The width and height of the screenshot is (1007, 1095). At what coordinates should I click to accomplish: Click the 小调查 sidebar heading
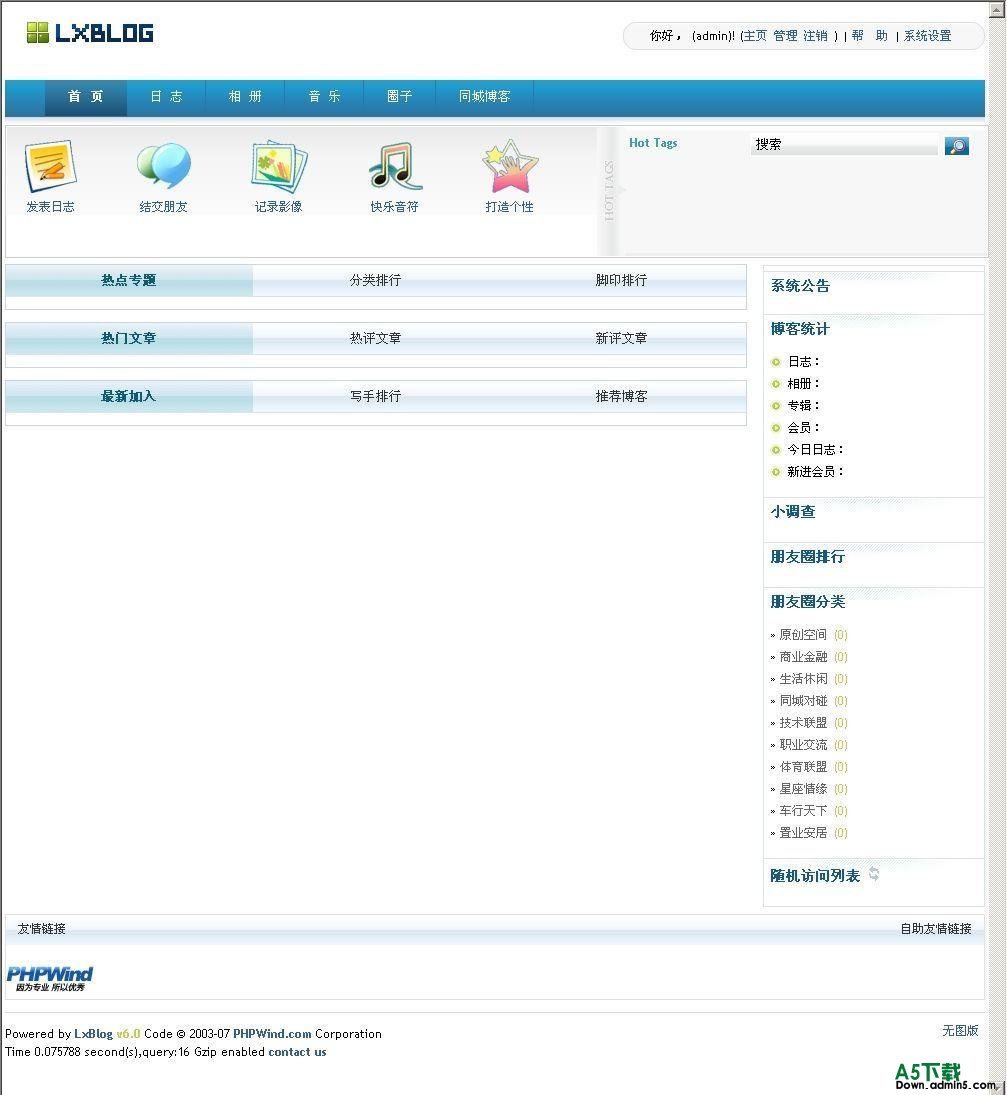tap(793, 512)
